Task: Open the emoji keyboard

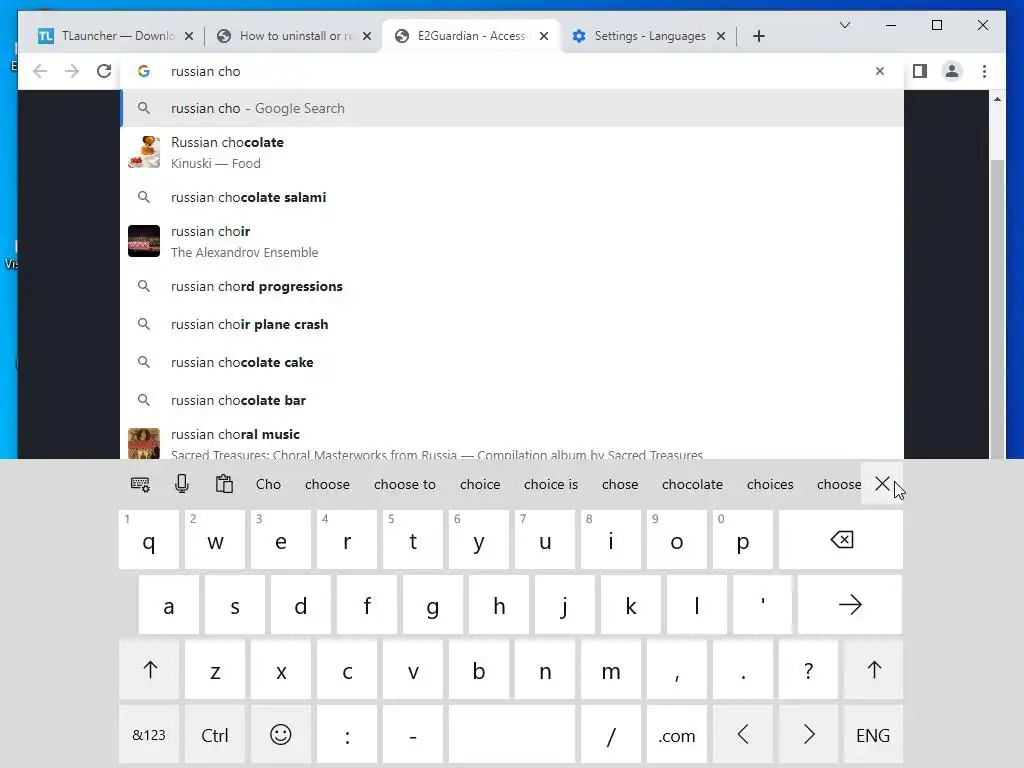Action: click(x=281, y=735)
